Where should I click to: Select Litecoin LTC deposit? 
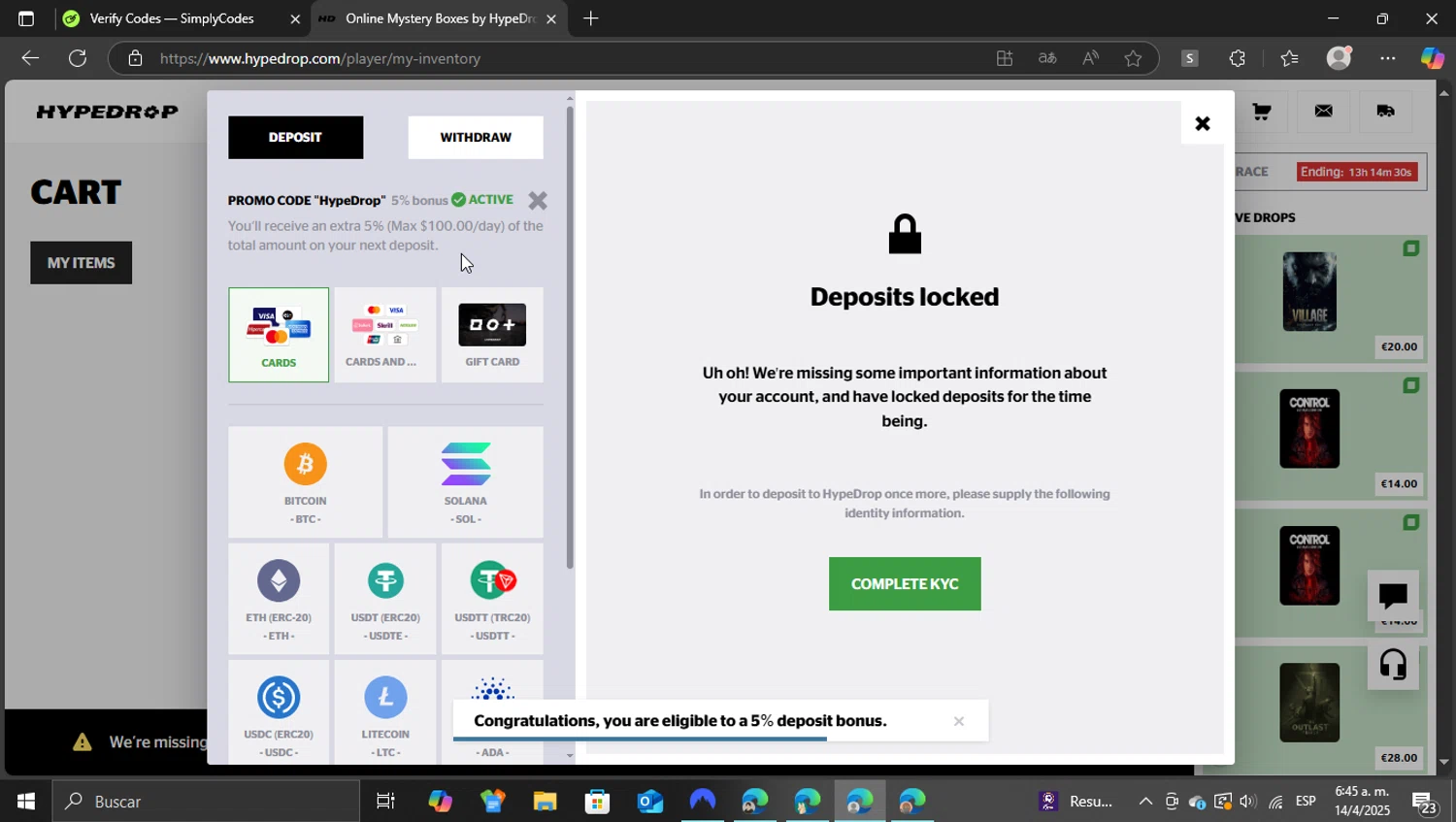(x=385, y=713)
